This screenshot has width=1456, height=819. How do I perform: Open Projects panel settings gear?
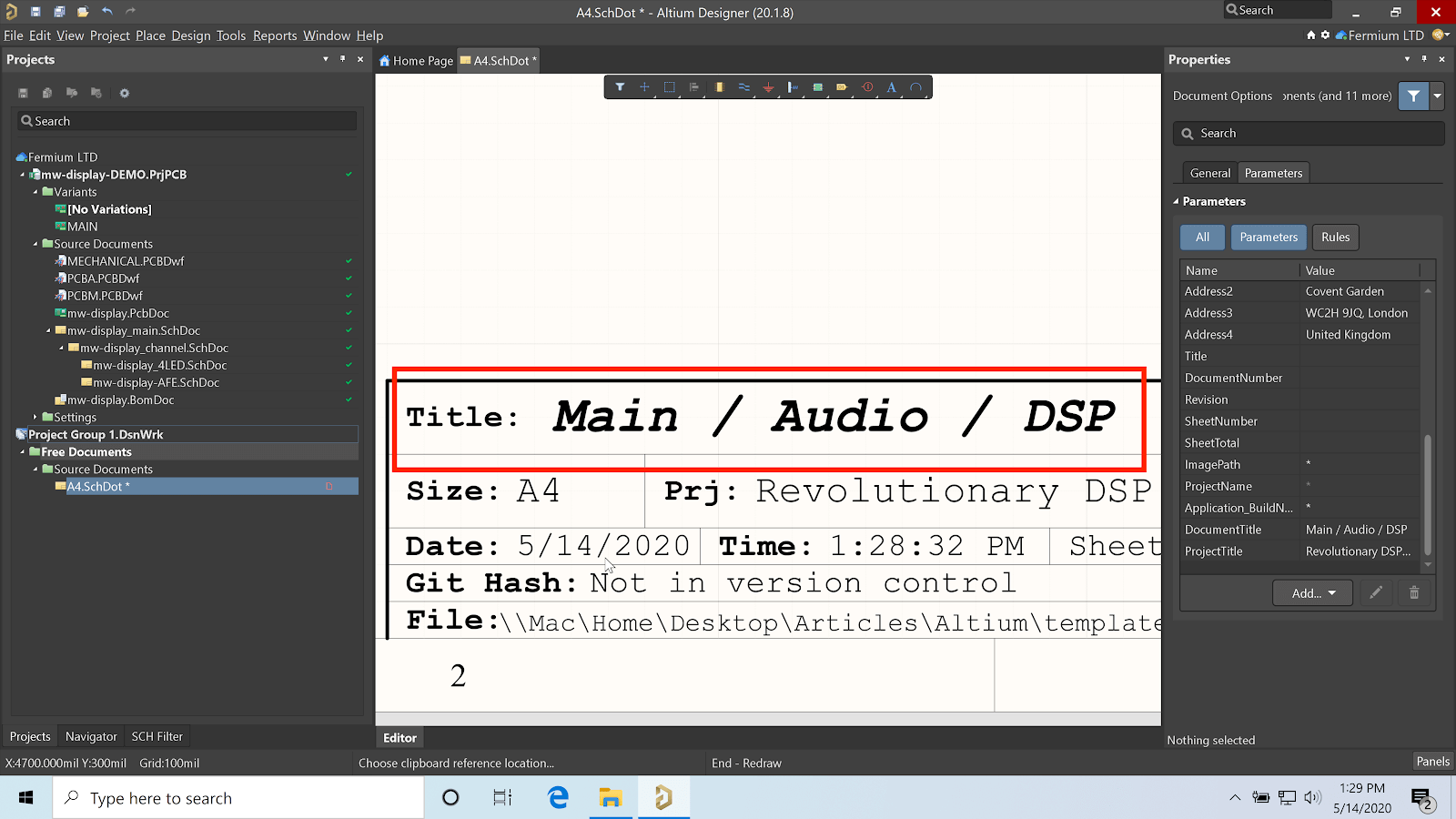click(125, 93)
